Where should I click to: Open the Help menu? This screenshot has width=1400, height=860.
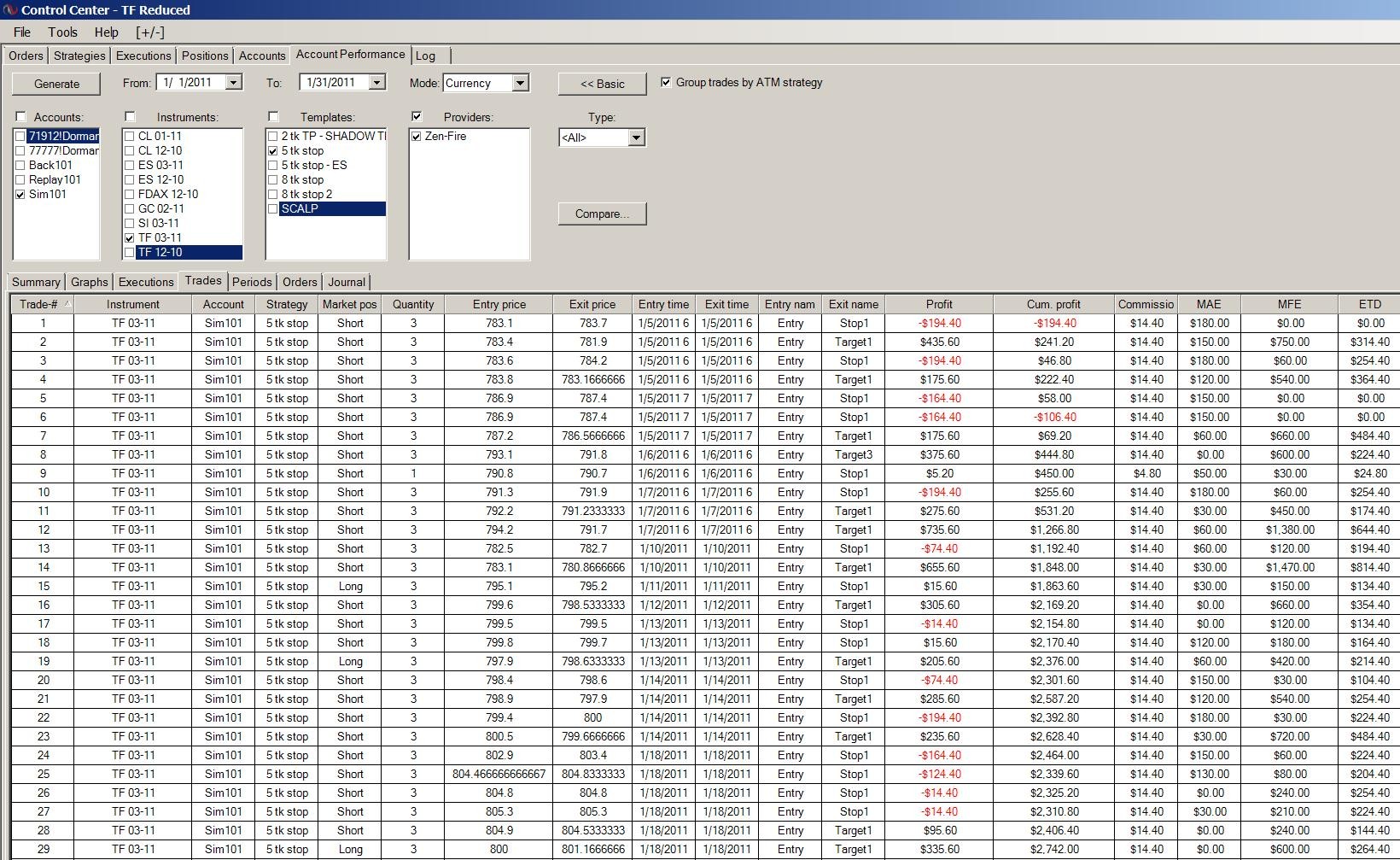point(107,32)
